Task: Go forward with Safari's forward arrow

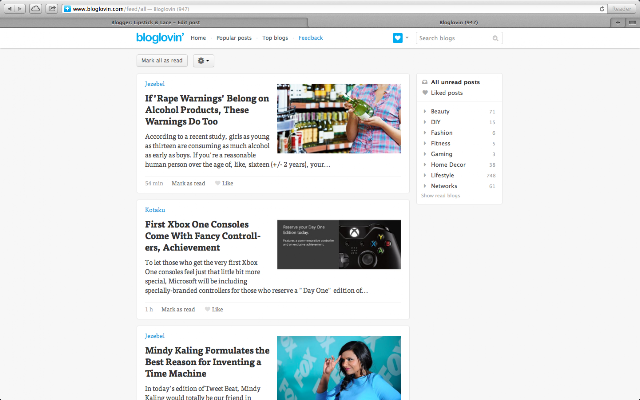Action: tap(20, 9)
